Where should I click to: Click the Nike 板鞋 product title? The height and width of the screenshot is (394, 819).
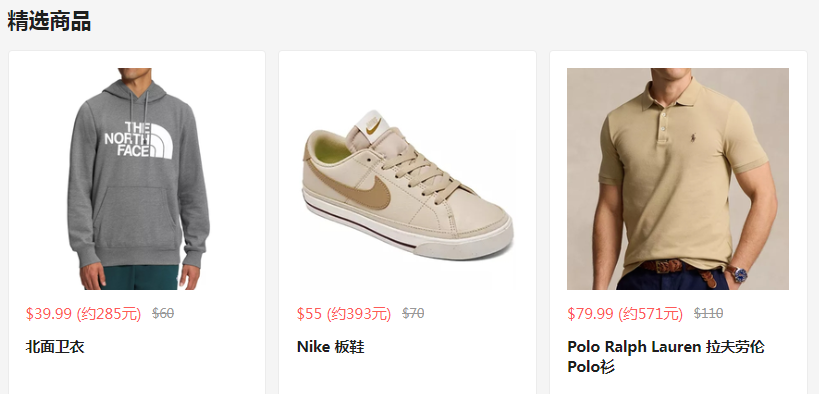pyautogui.click(x=331, y=347)
